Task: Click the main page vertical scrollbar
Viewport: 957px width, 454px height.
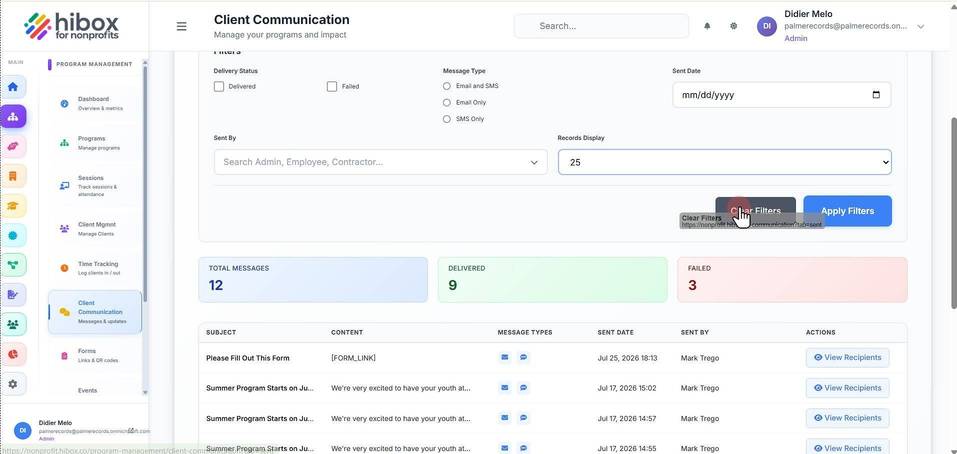Action: tap(954, 214)
